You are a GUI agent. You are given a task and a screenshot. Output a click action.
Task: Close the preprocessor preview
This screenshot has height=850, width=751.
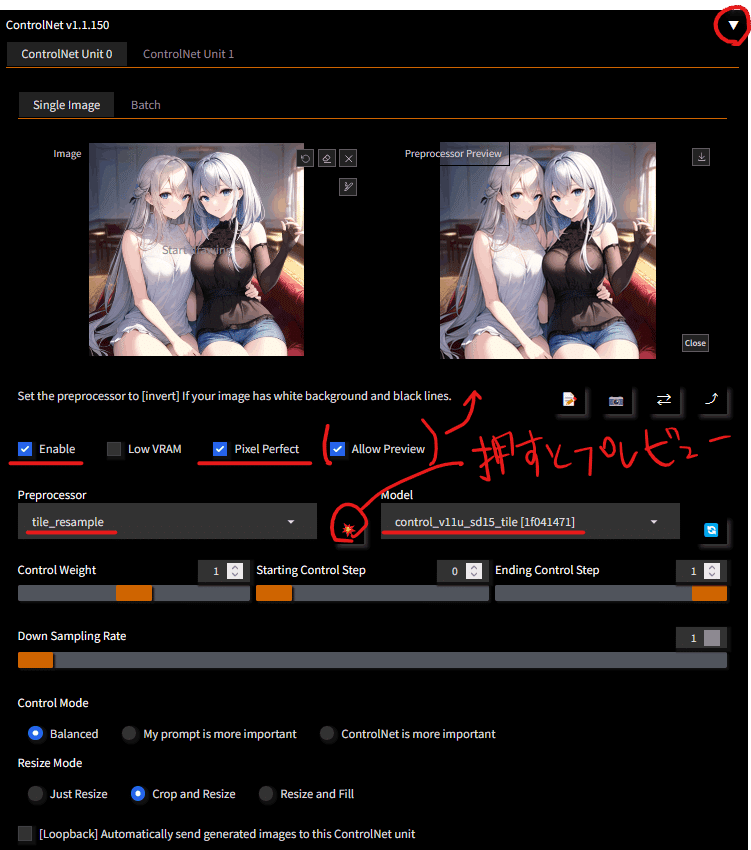click(695, 343)
